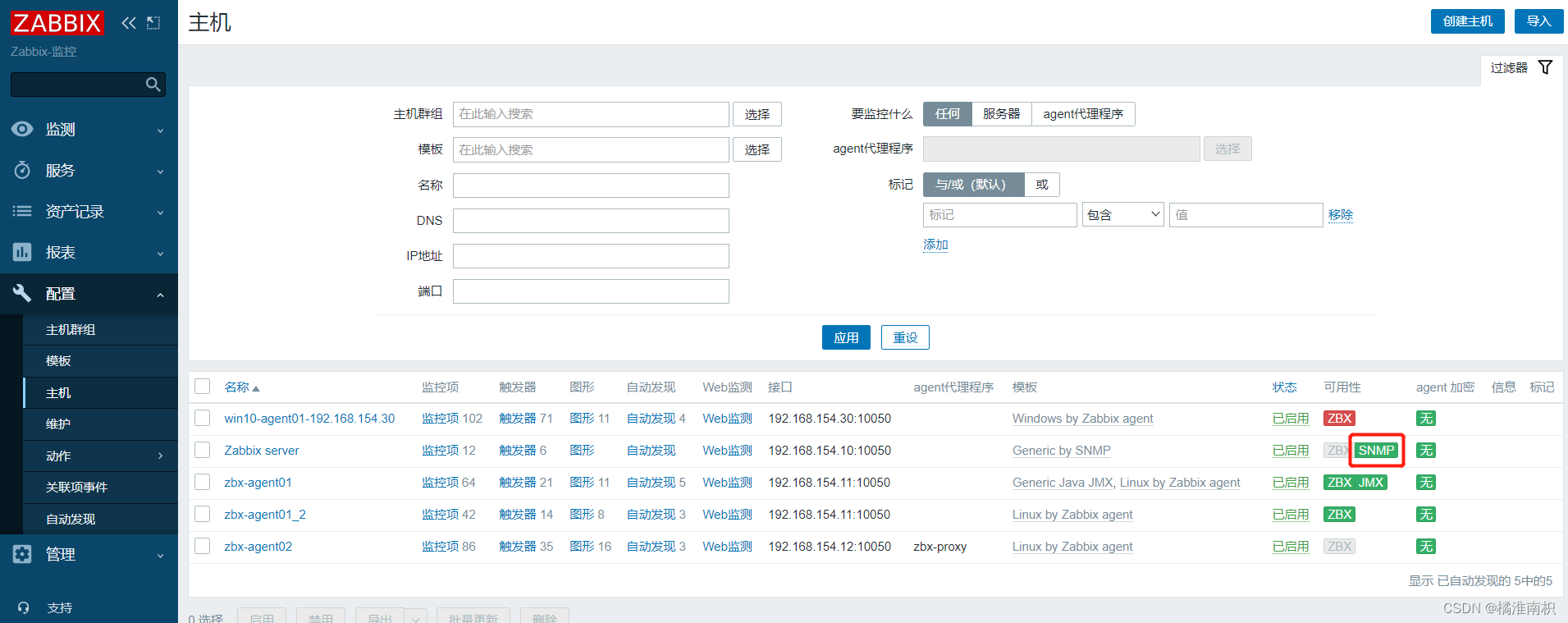Click green ZBX badge for zbx-agent01
This screenshot has width=1568, height=623.
tap(1339, 483)
